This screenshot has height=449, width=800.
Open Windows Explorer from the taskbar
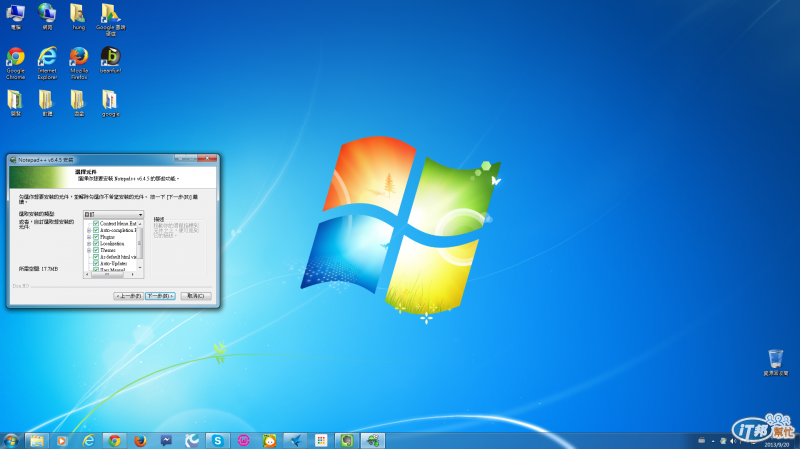coord(36,440)
